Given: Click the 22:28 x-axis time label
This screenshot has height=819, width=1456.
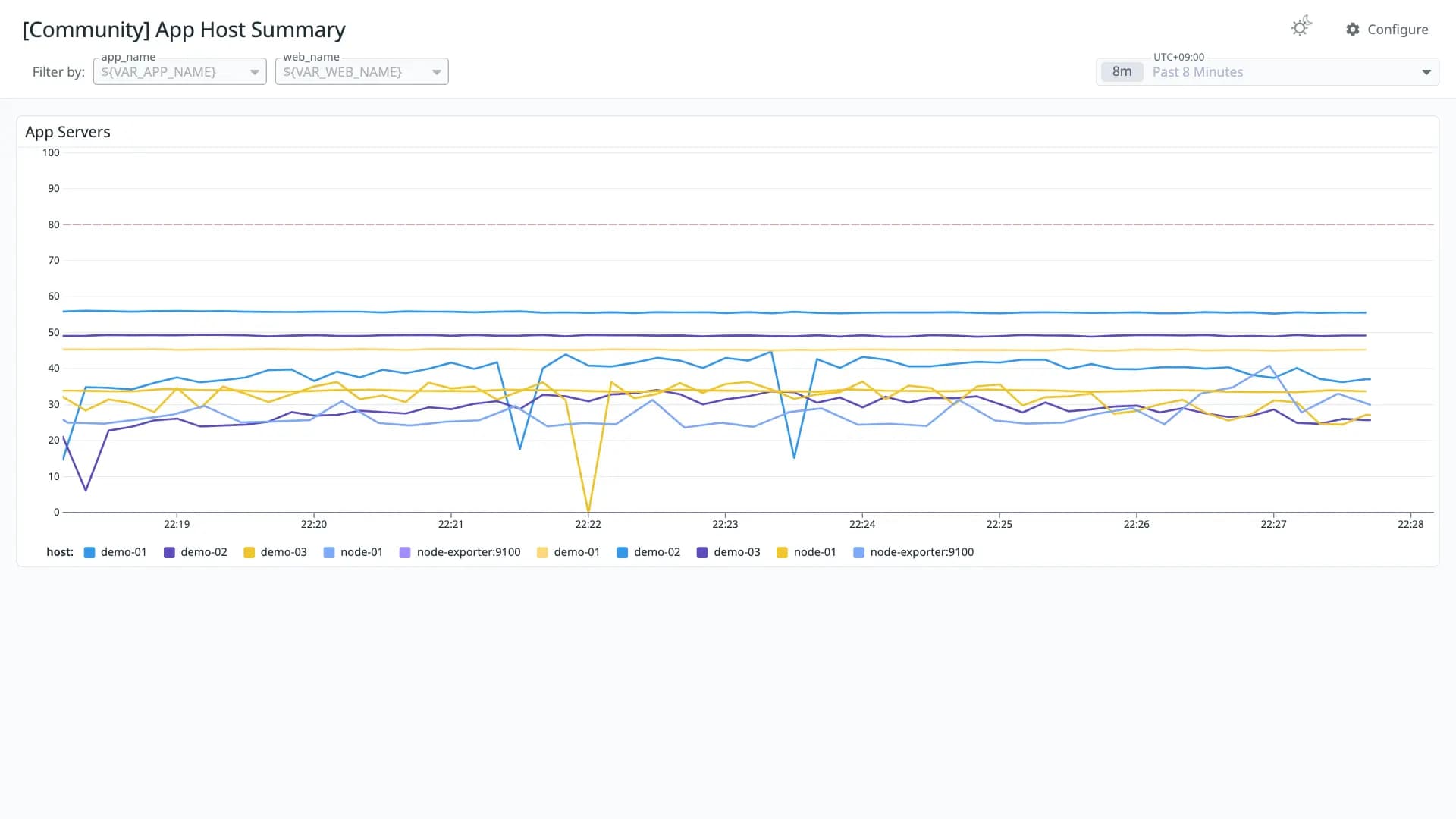Looking at the screenshot, I should (x=1410, y=524).
